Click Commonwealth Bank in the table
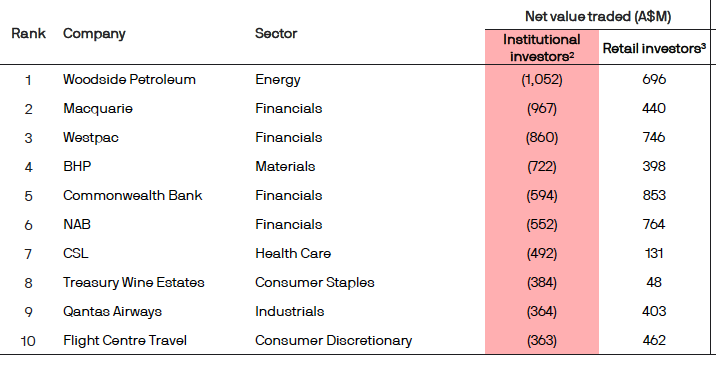The height and width of the screenshot is (365, 716). point(132,196)
